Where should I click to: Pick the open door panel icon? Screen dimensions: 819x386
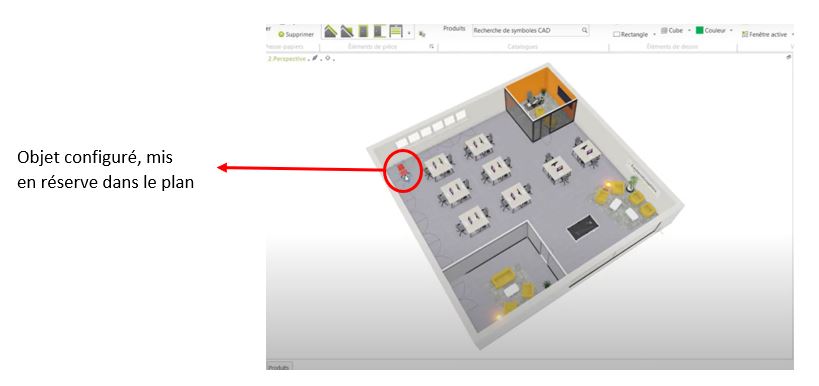tap(380, 31)
